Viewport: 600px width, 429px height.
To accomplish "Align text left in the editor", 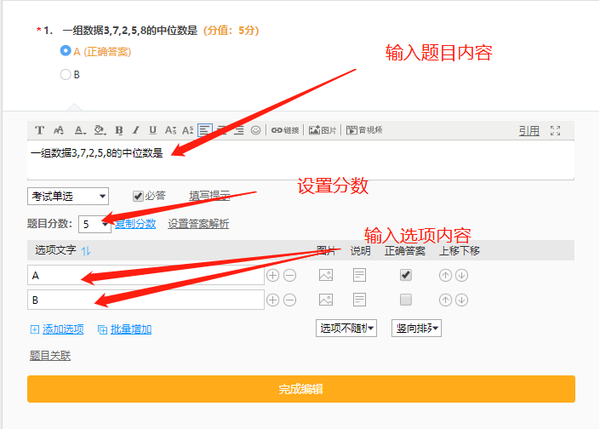I will tap(205, 130).
